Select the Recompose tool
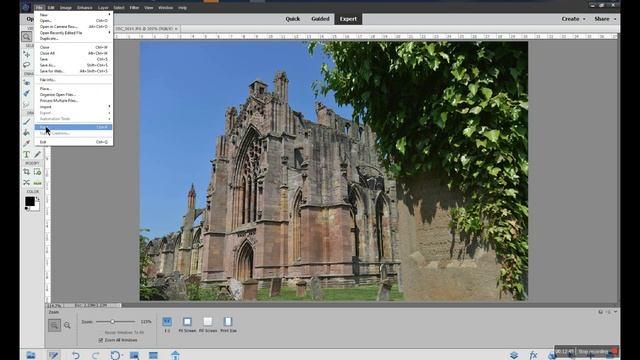Image resolution: width=640 pixels, height=360 pixels. pyautogui.click(x=38, y=172)
